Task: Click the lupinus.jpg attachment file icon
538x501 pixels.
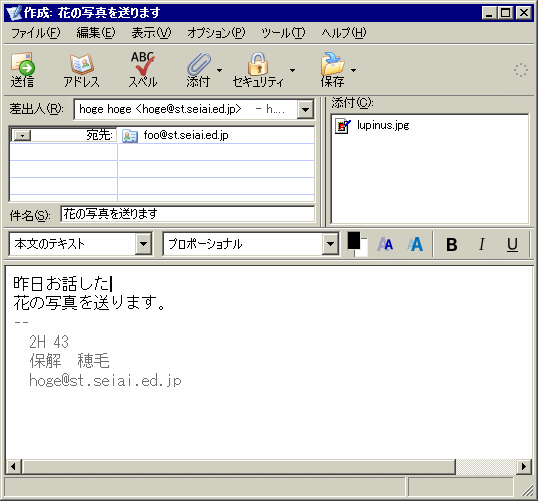Action: (343, 126)
